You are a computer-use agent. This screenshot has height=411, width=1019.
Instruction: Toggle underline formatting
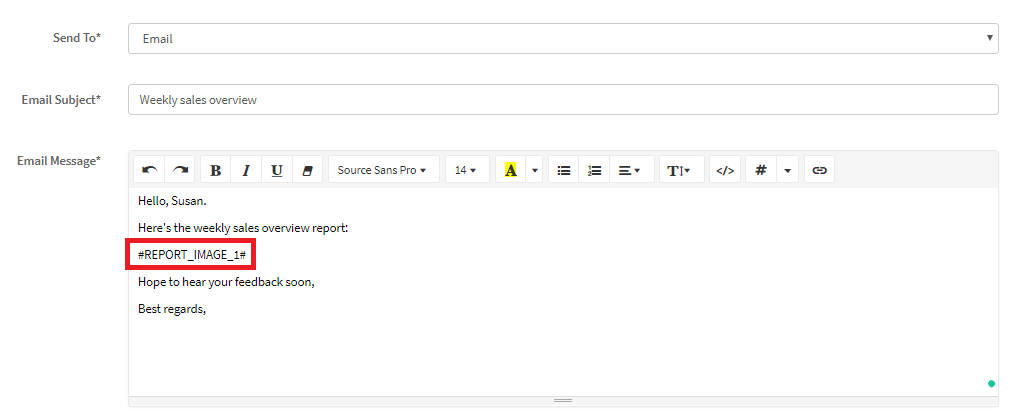[277, 170]
